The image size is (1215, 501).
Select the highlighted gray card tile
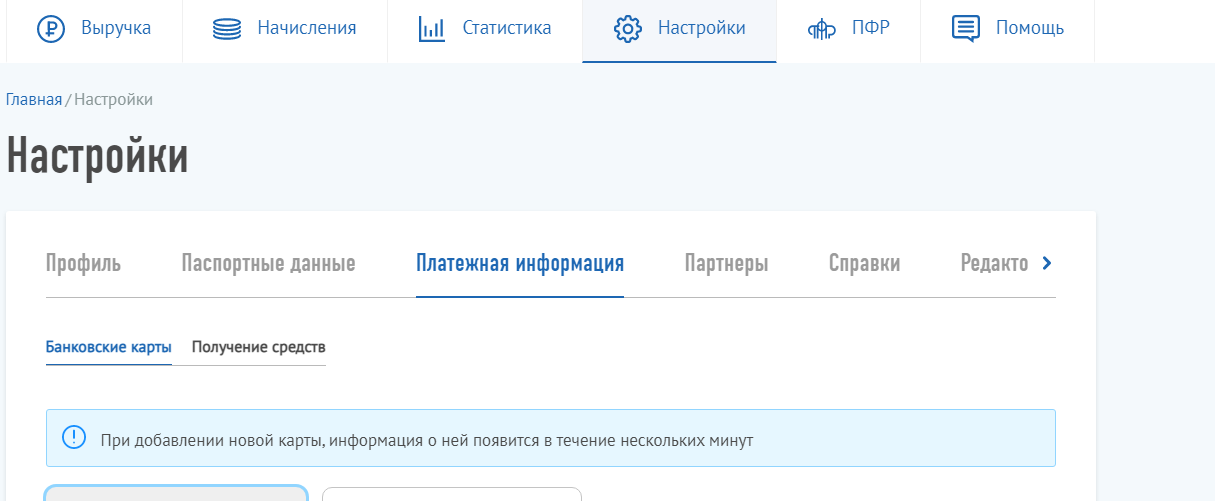(x=176, y=493)
